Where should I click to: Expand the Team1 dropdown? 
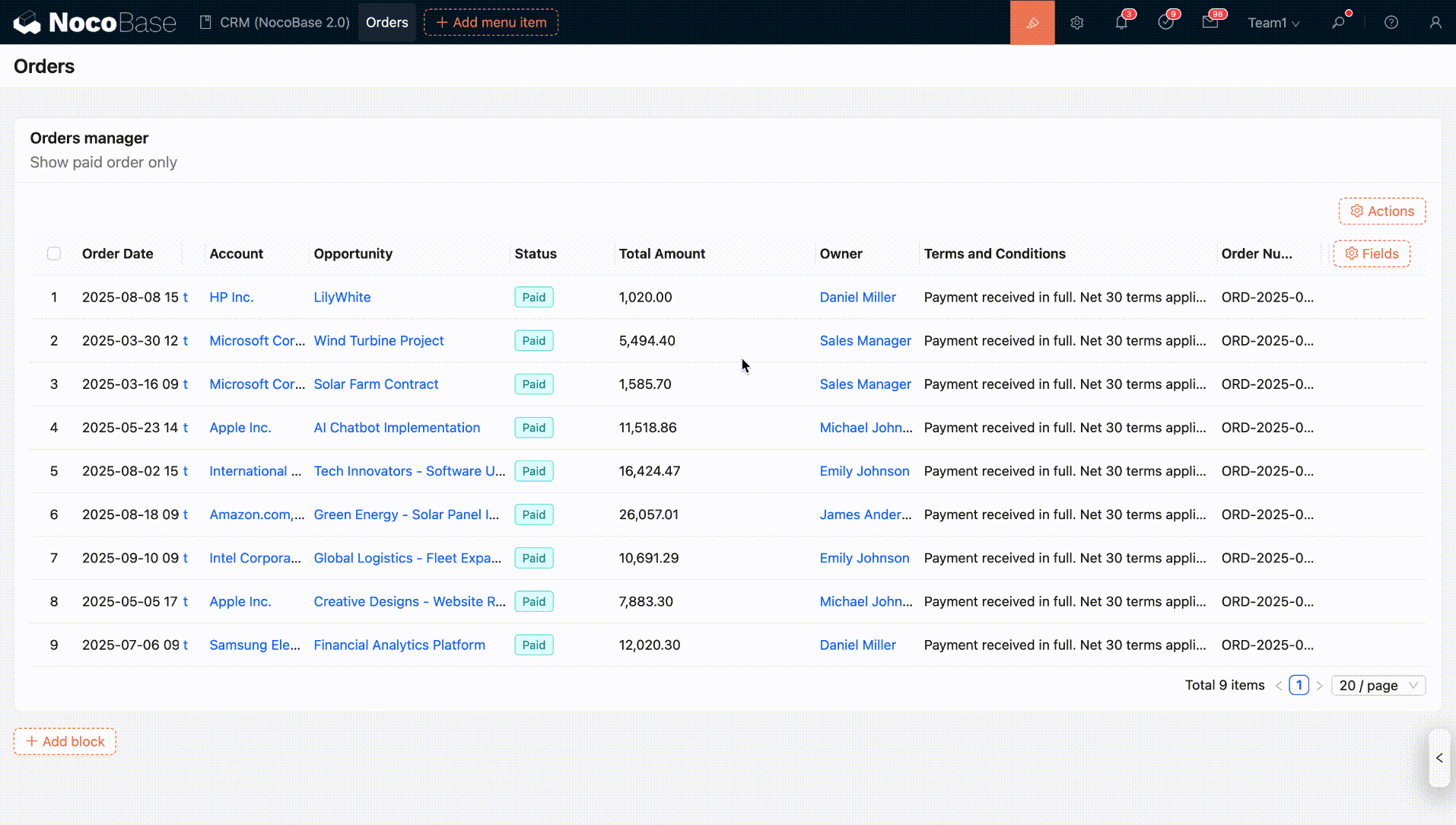click(x=1273, y=23)
